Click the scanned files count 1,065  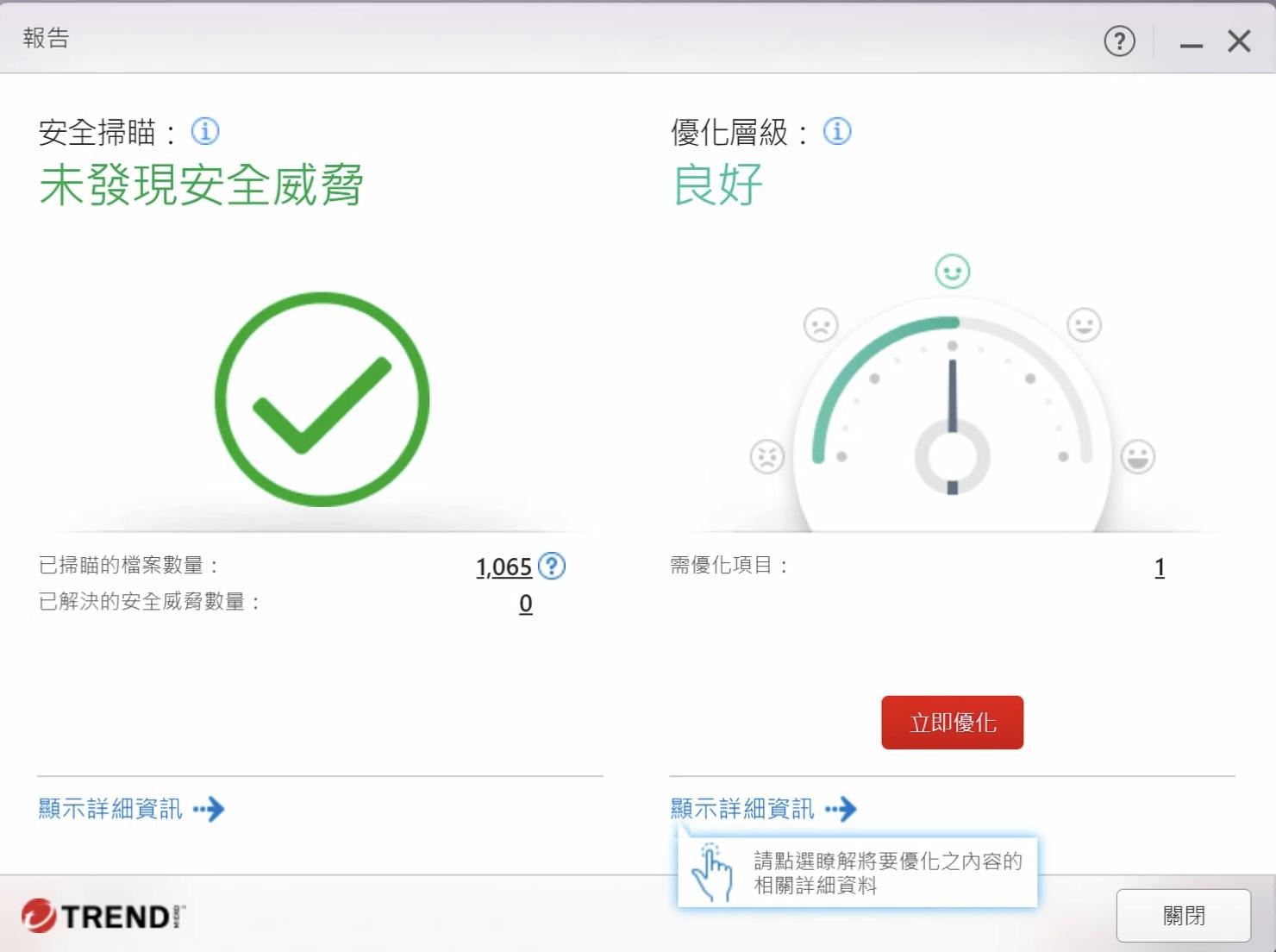(x=504, y=567)
